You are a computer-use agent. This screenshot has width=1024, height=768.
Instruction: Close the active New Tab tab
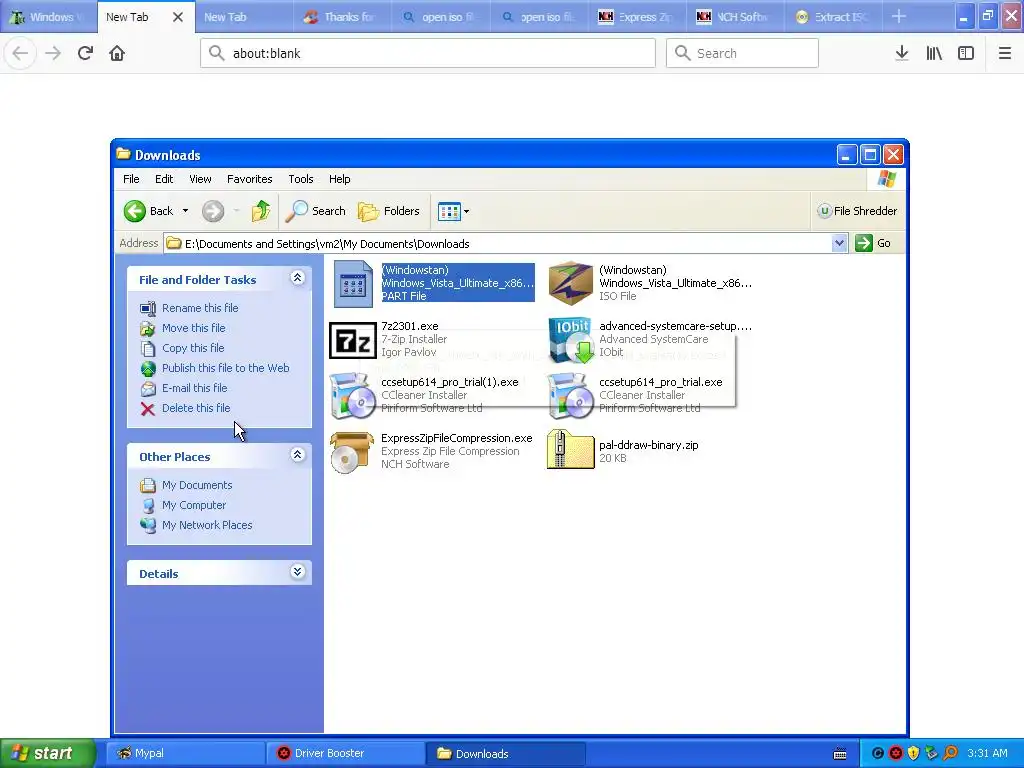coord(178,18)
